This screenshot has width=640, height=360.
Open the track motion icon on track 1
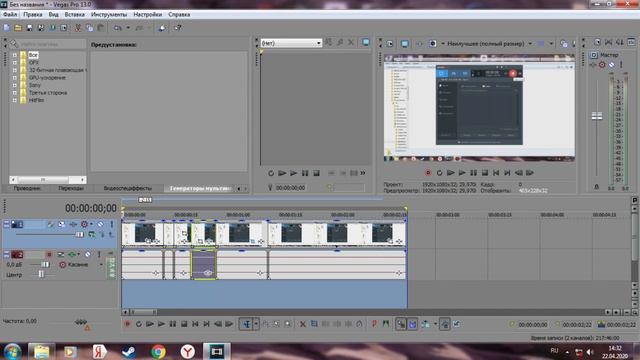click(62, 224)
